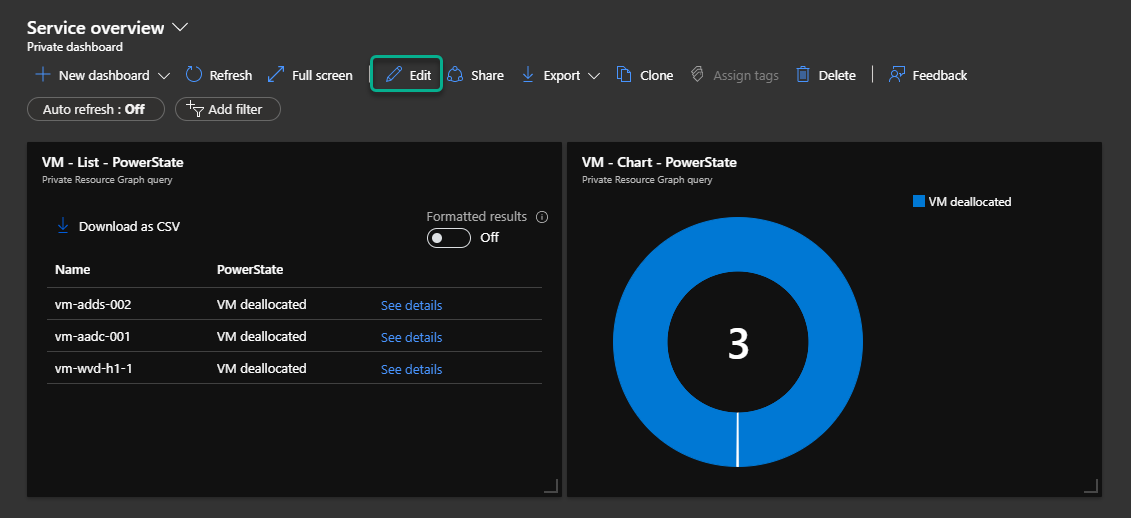Click the VM - Chart - PowerState title
This screenshot has width=1131, height=518.
(659, 162)
